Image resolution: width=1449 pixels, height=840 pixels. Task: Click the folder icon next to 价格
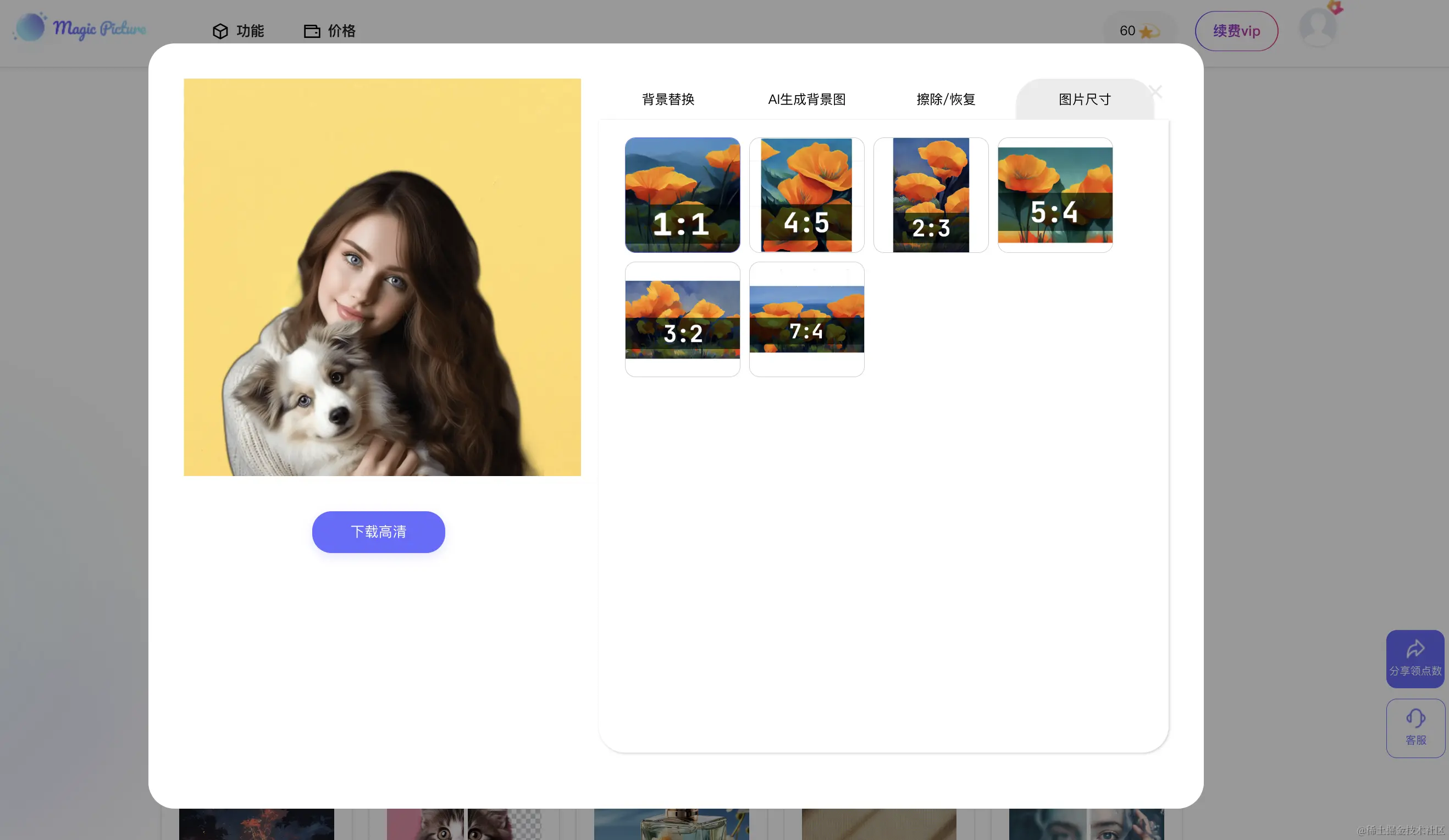click(311, 31)
